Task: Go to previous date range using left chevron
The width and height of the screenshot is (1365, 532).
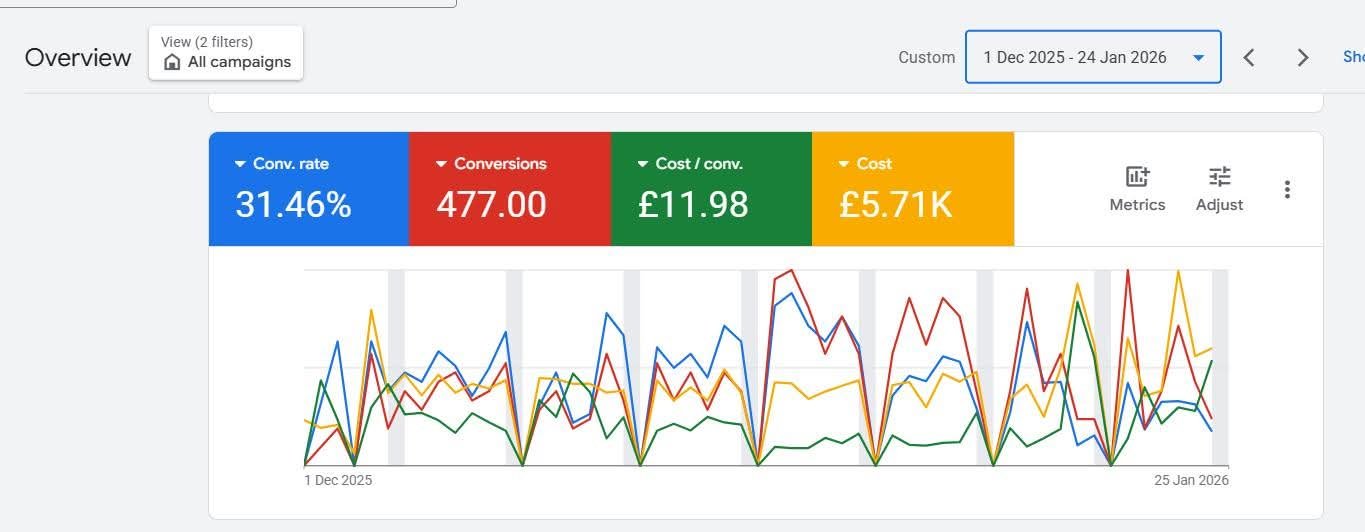Action: (1249, 58)
